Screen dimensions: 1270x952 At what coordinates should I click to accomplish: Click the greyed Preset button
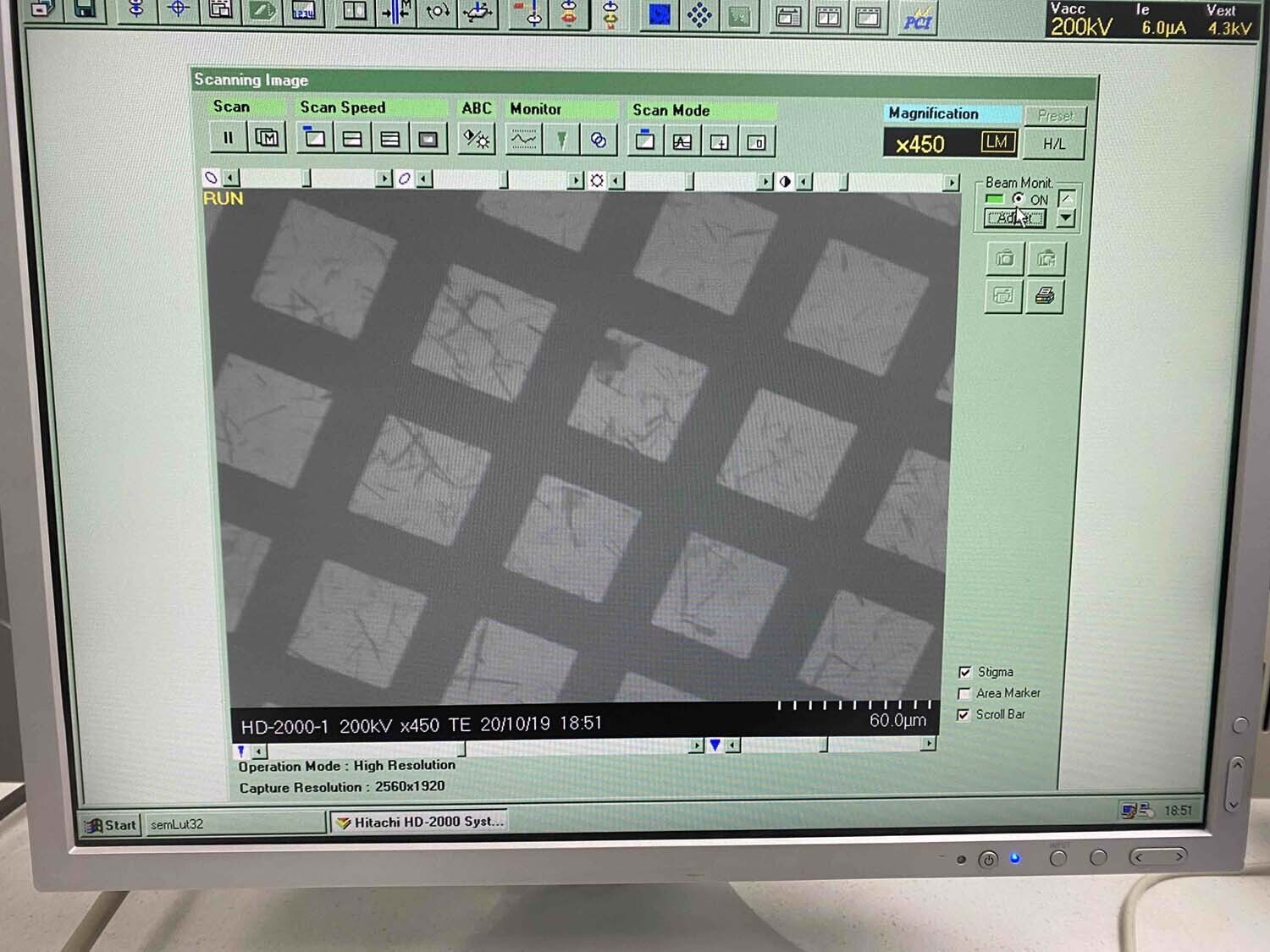[x=1055, y=116]
